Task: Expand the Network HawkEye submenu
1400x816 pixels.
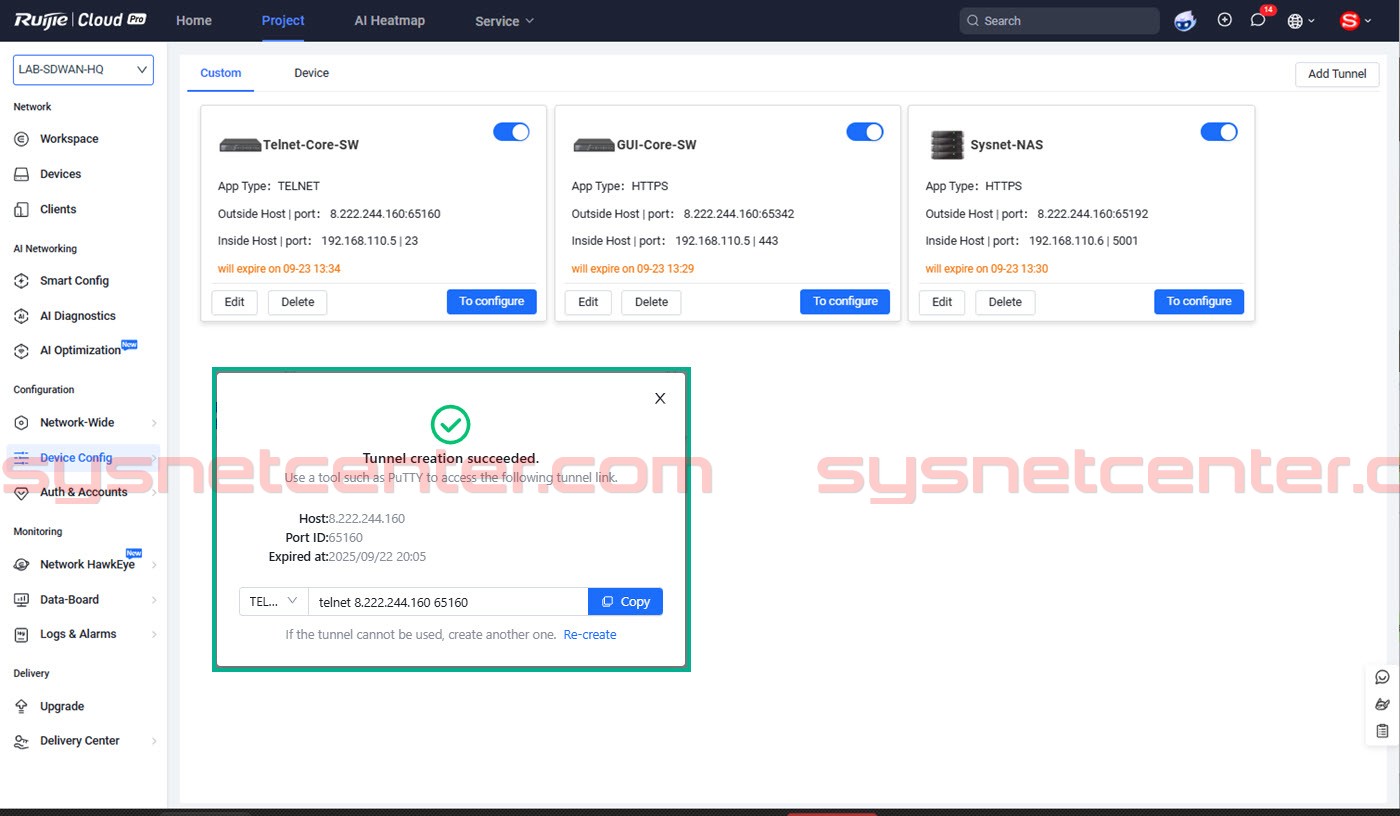Action: coord(154,565)
